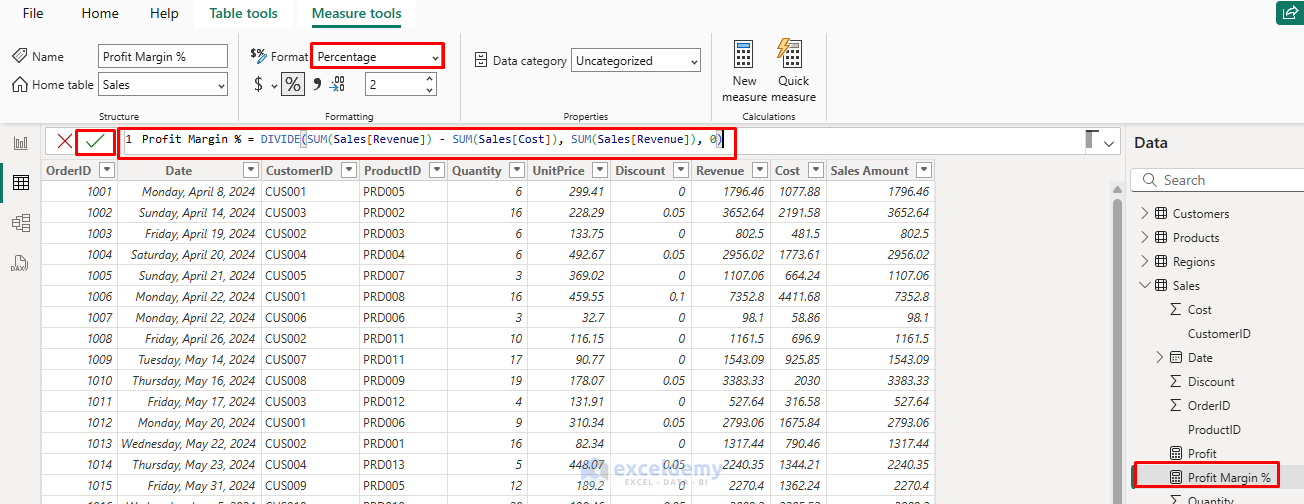The image size is (1304, 504).
Task: Open currency format dropdown arrow
Action: [274, 86]
